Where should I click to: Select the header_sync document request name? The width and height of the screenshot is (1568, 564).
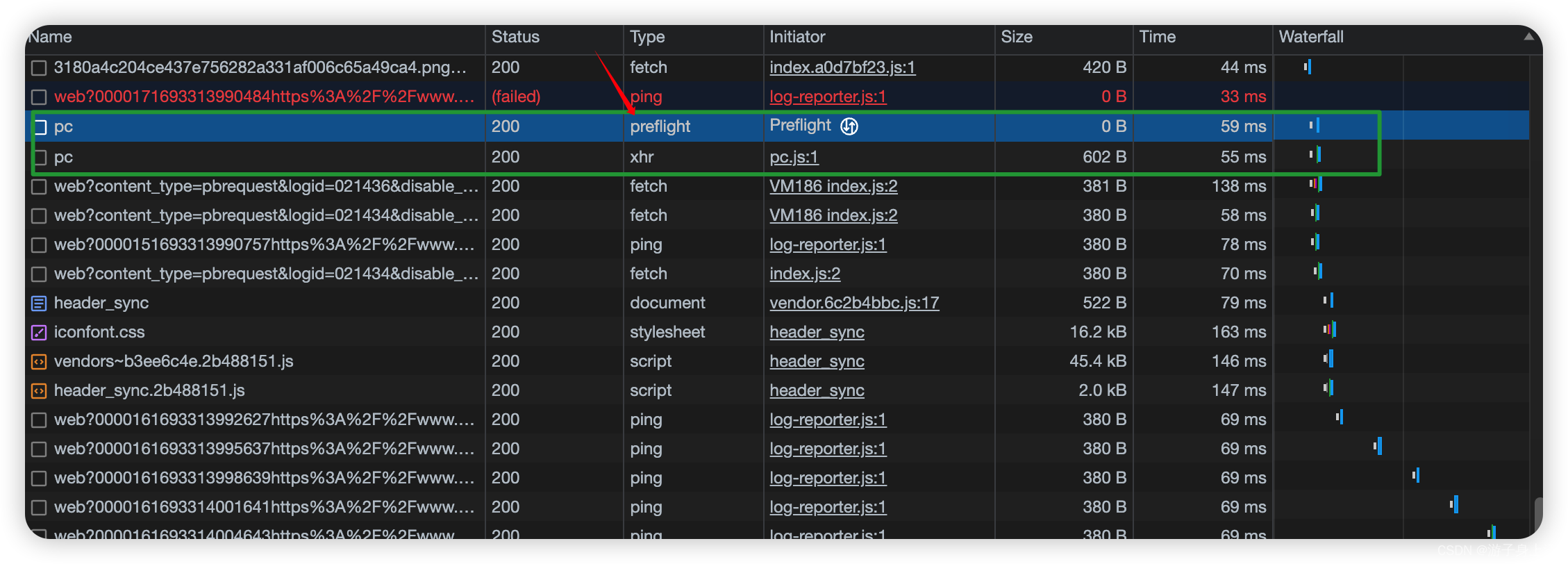101,303
